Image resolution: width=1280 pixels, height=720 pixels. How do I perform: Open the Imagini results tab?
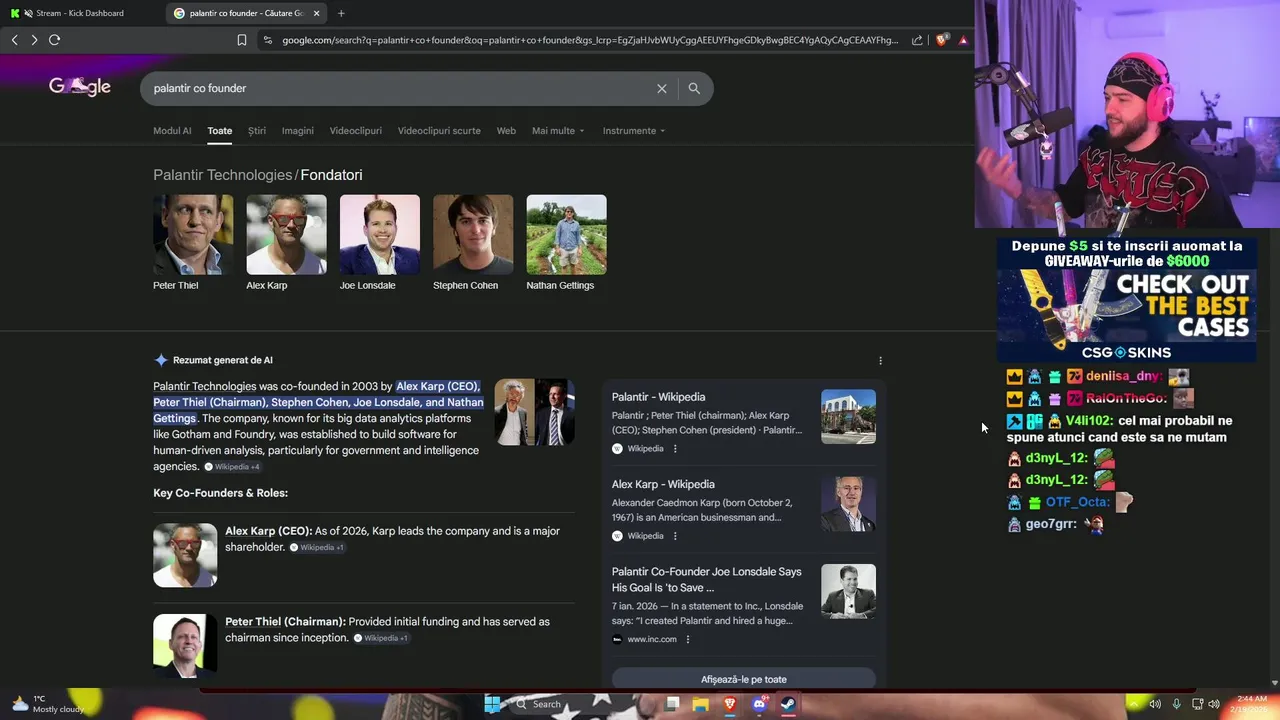coord(298,131)
